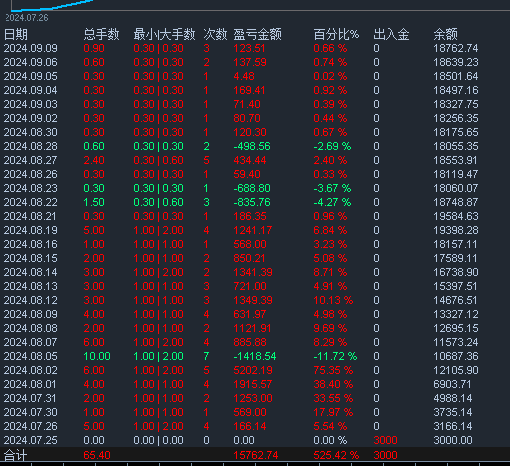Click the 3000 deposit on 2024.07.25

point(385,440)
